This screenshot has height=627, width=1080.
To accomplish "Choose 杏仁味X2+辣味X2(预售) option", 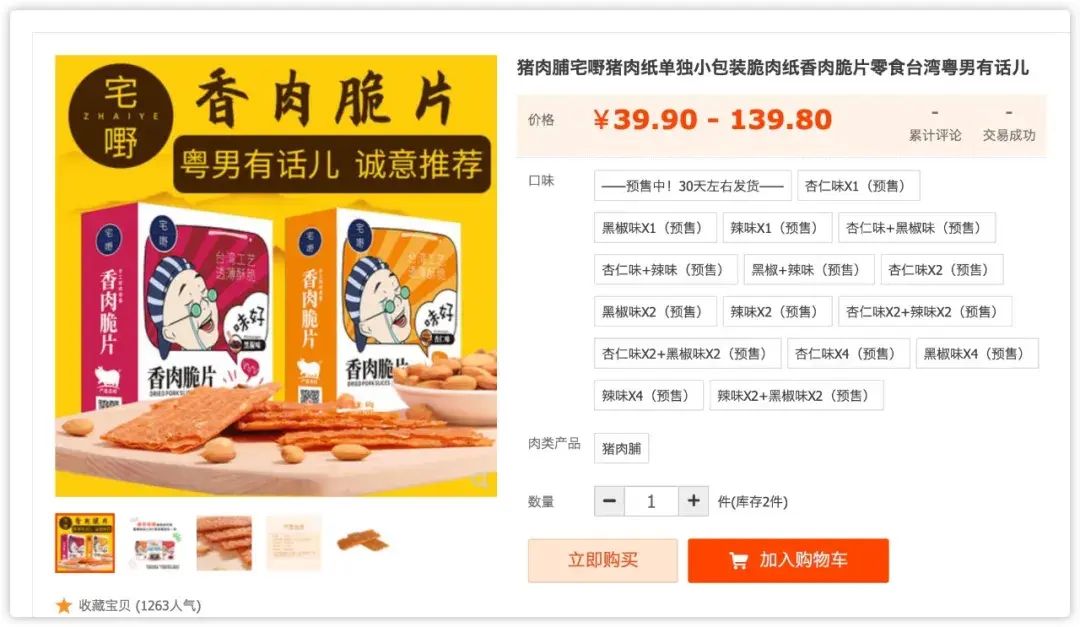I will [x=925, y=311].
